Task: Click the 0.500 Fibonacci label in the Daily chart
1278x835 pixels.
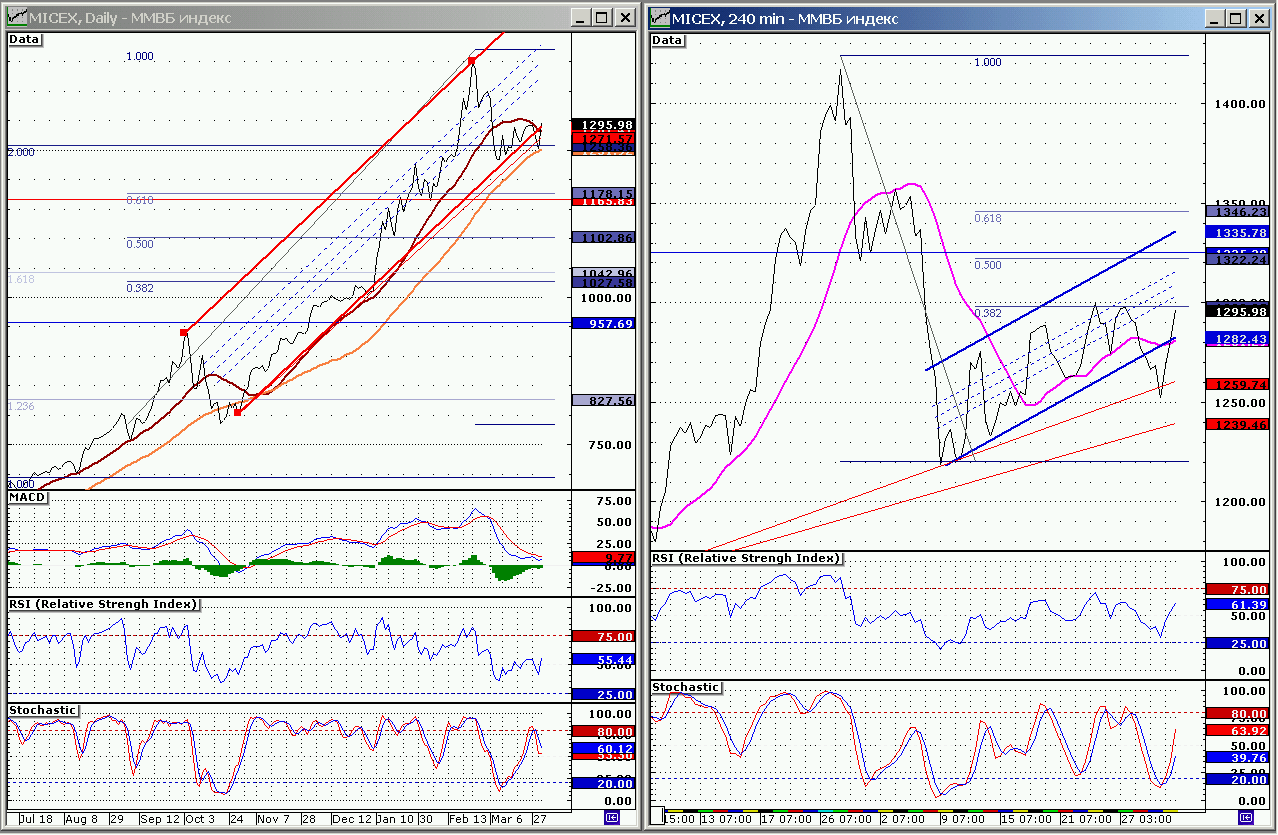Action: 140,244
